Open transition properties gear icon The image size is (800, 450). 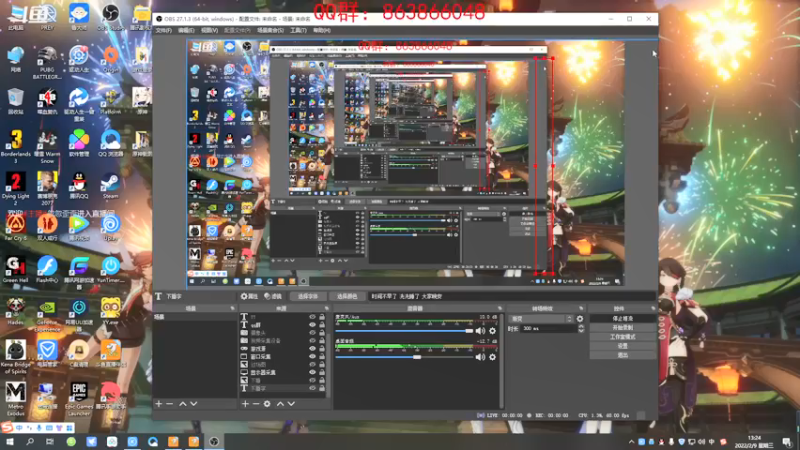pos(580,319)
